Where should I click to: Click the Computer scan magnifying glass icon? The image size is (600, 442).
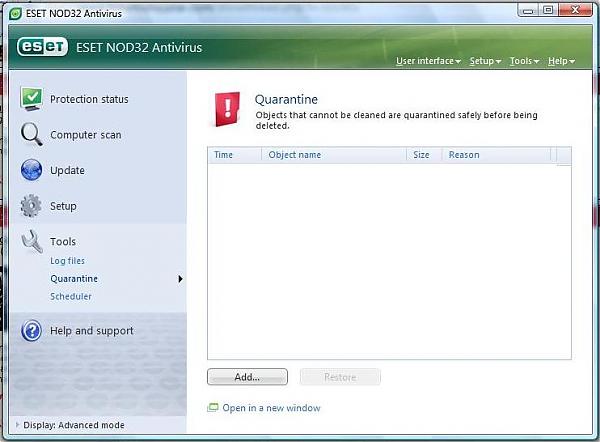click(31, 134)
